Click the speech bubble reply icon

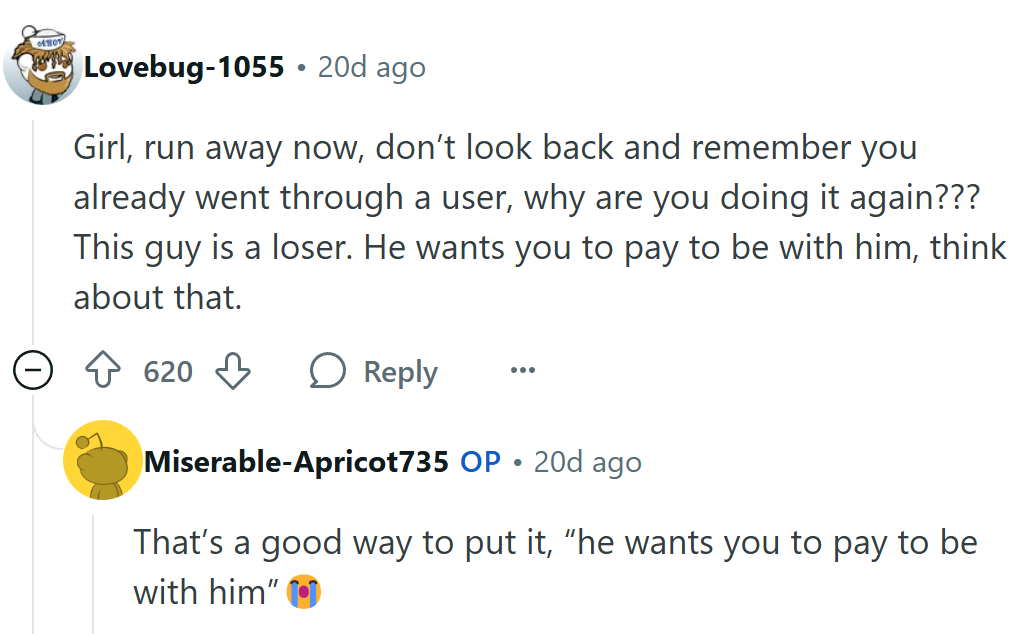[328, 372]
